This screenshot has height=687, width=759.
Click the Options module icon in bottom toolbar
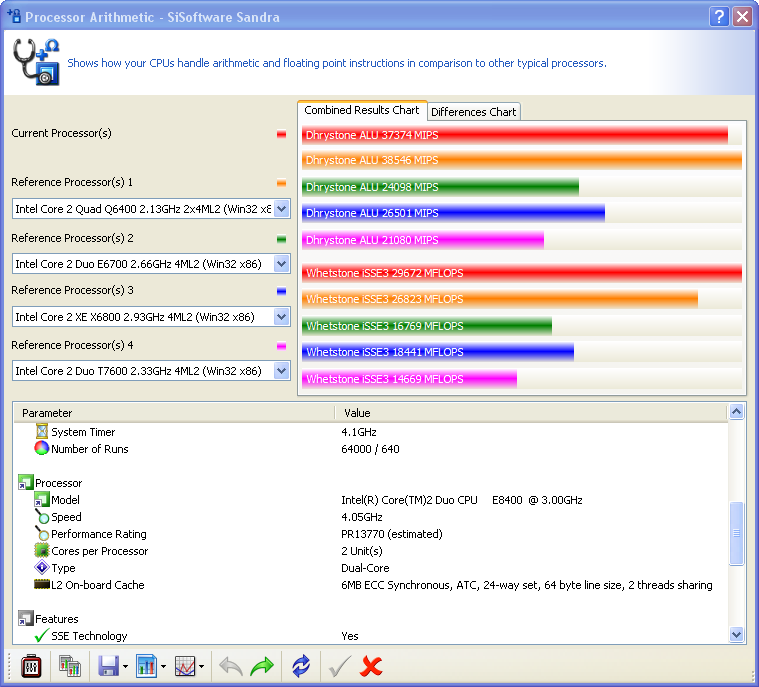(x=31, y=667)
